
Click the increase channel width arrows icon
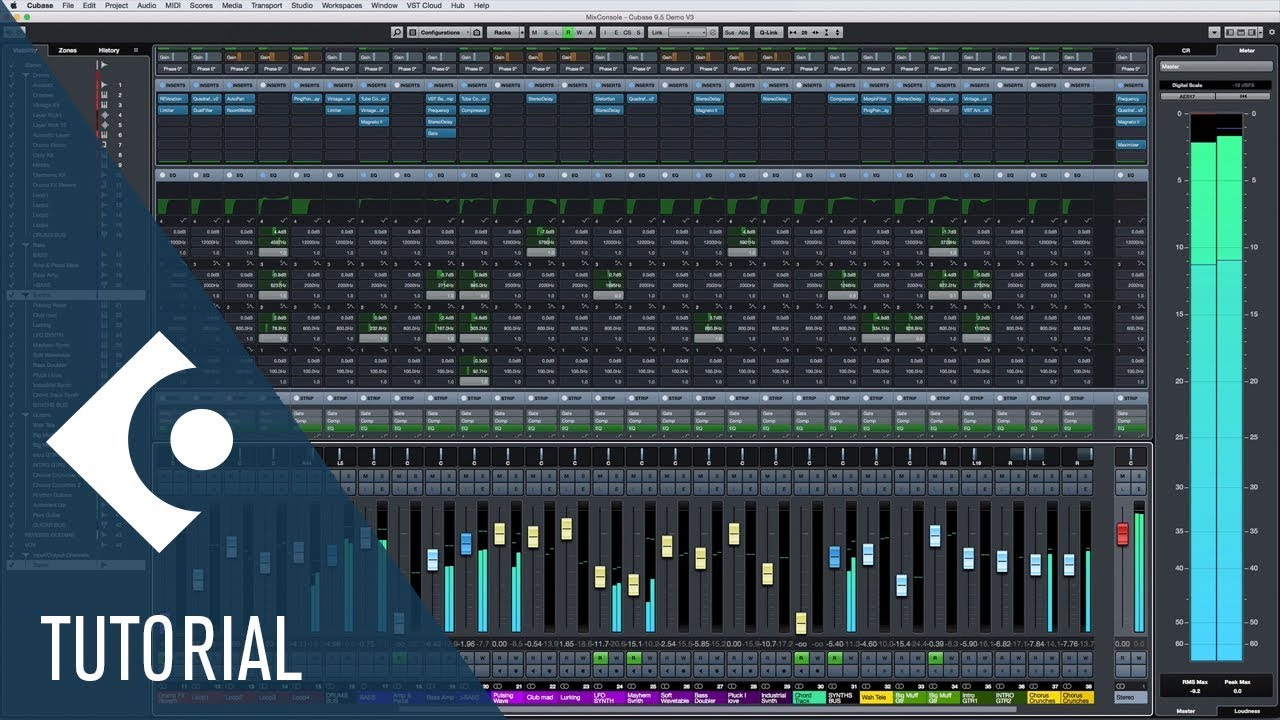coord(815,32)
